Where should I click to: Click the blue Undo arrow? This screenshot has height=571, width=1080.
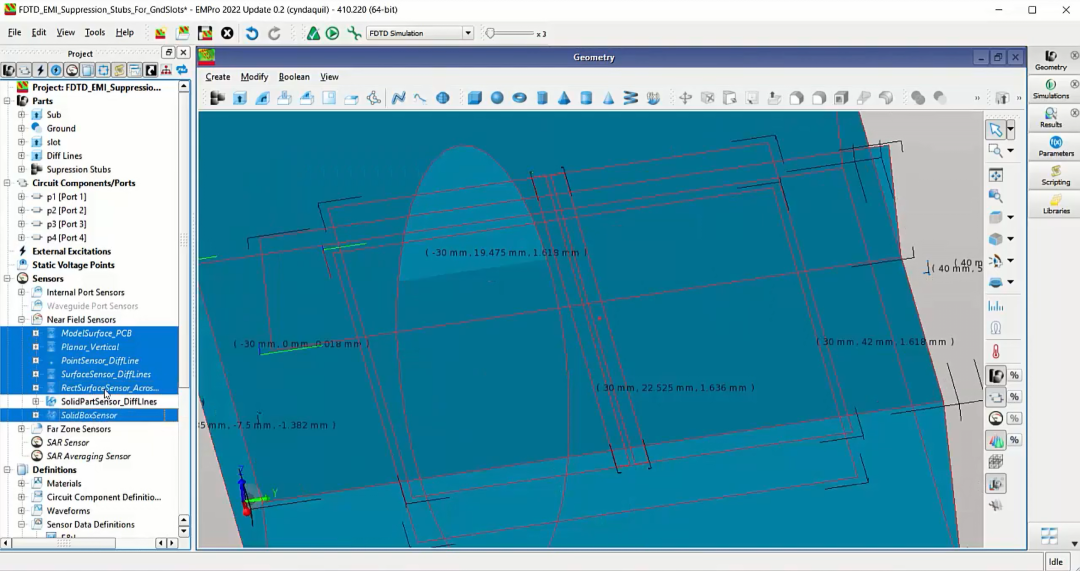[252, 33]
